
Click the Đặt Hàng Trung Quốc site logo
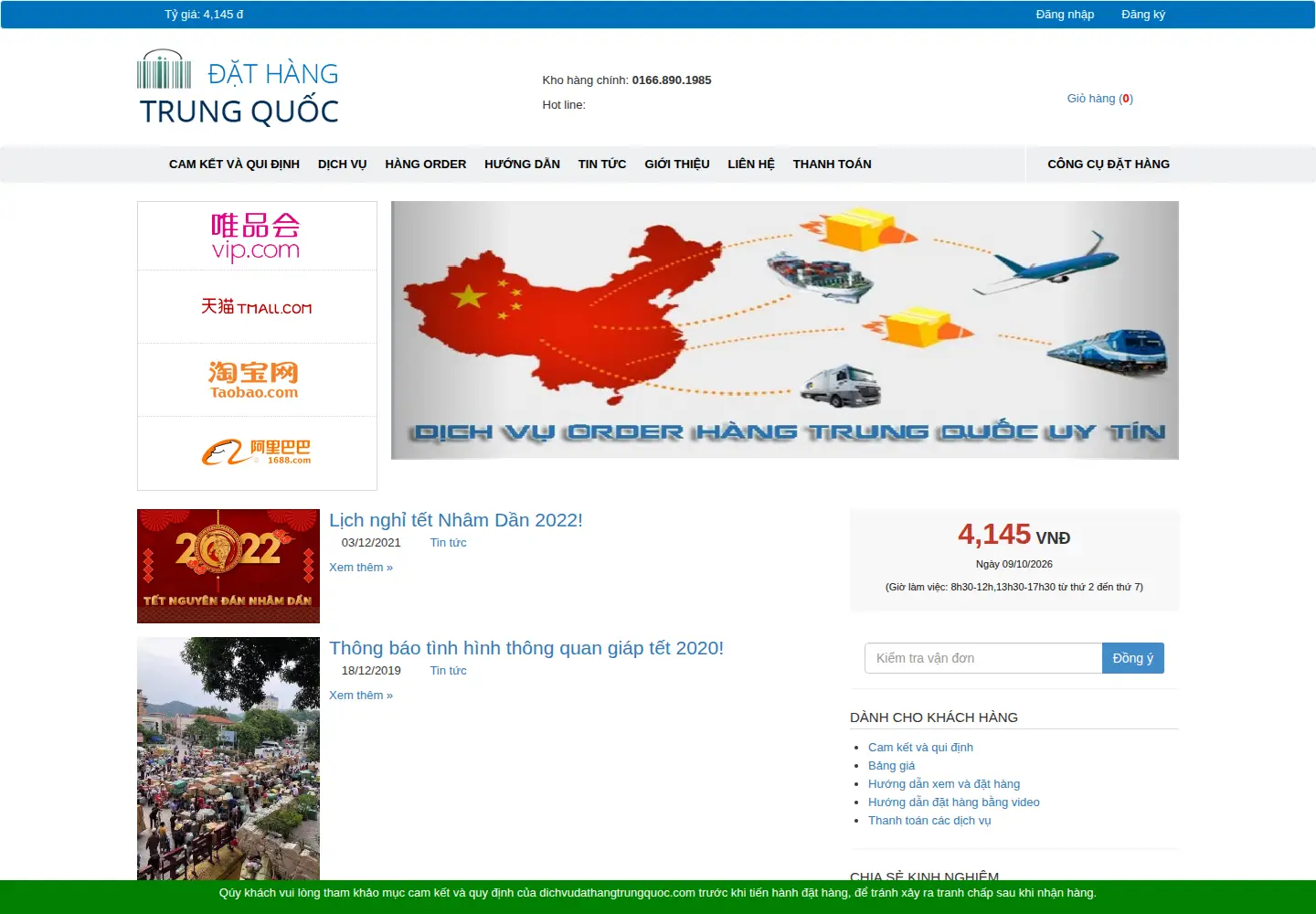tap(239, 88)
